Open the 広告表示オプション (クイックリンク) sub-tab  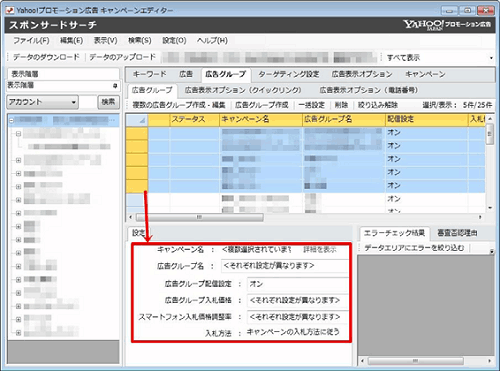(243, 90)
